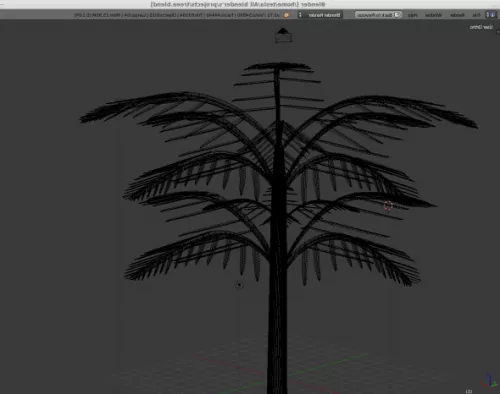This screenshot has height=394, width=500.
Task: Open the editor type selector icon
Action: click(x=492, y=15)
